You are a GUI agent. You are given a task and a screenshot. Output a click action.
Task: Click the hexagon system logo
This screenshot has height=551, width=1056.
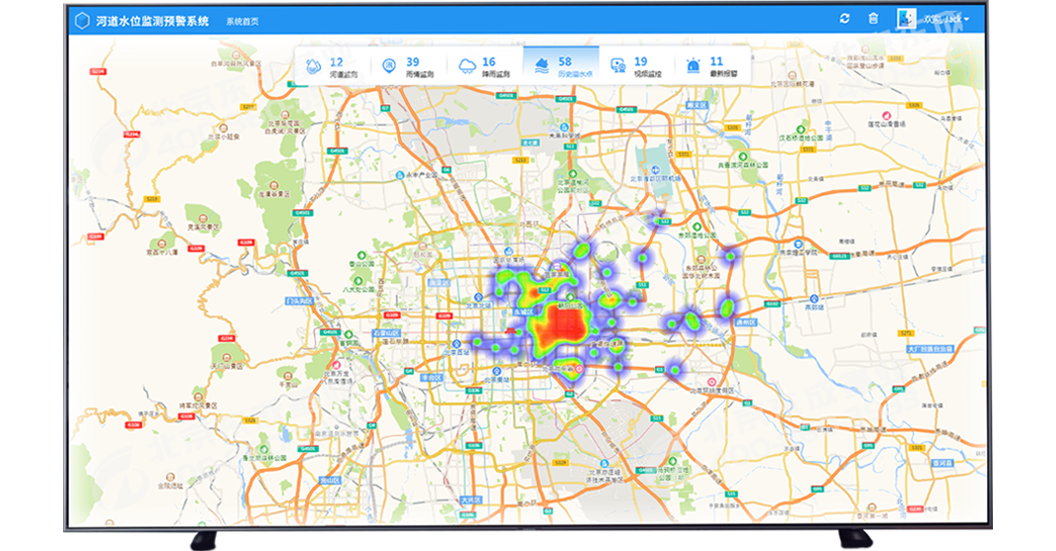pyautogui.click(x=82, y=20)
